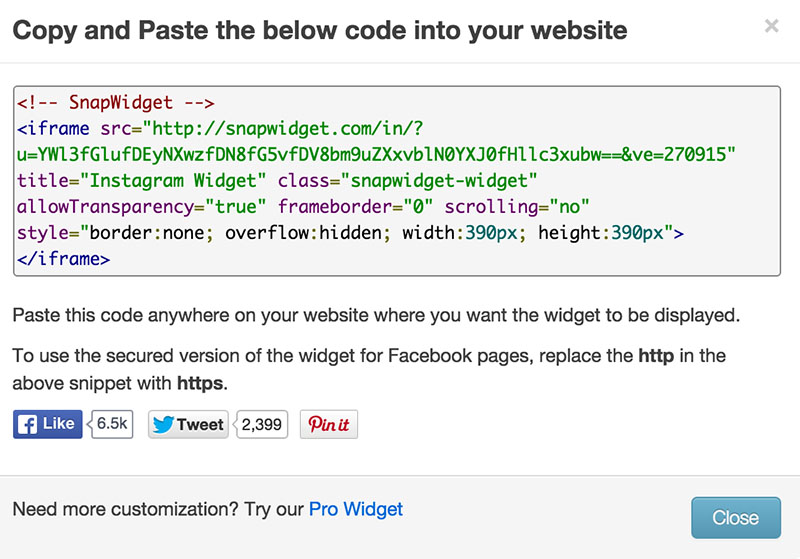The width and height of the screenshot is (800, 559).
Task: Dismiss the dialog with the X icon
Action: pyautogui.click(x=771, y=26)
